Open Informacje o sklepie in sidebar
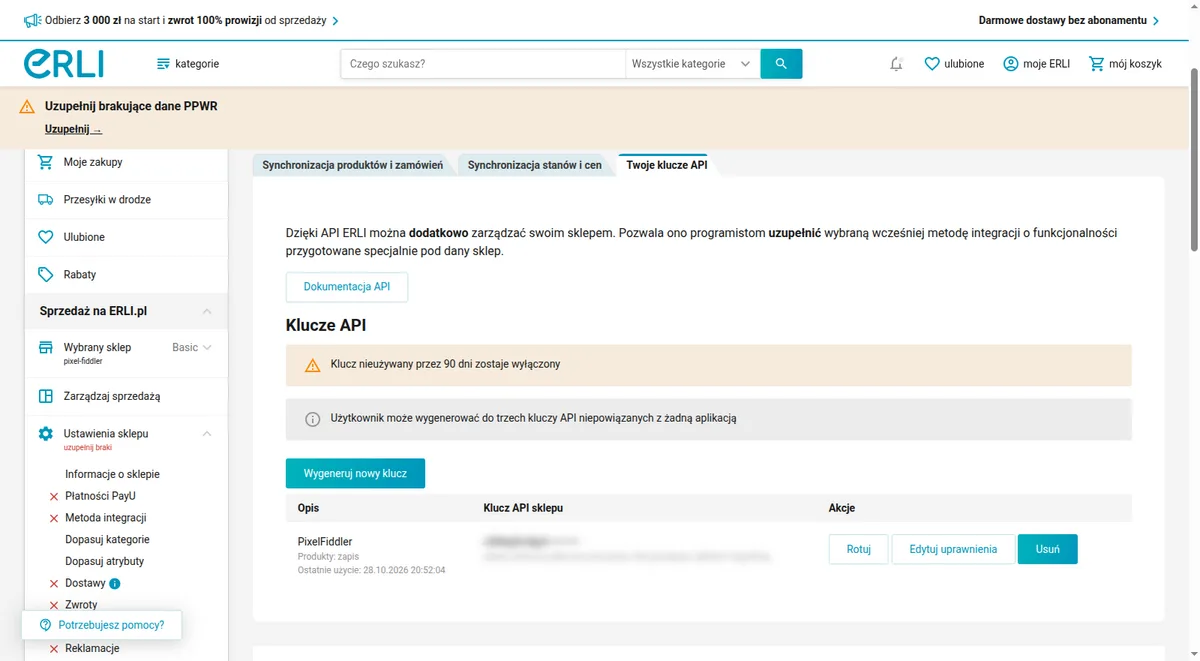The image size is (1200, 661). click(112, 474)
